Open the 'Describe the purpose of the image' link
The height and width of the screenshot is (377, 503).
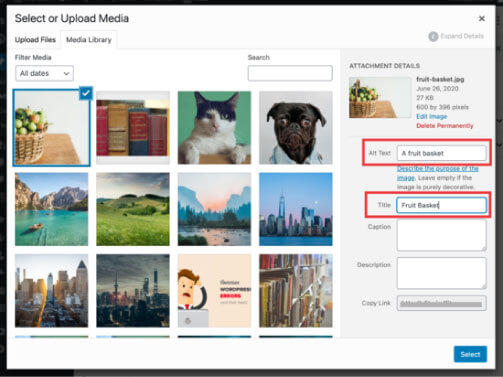pyautogui.click(x=438, y=173)
